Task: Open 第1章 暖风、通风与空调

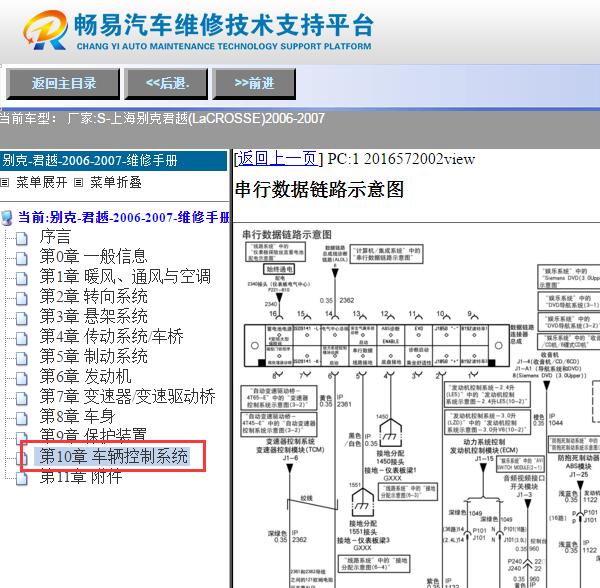Action: (125, 277)
